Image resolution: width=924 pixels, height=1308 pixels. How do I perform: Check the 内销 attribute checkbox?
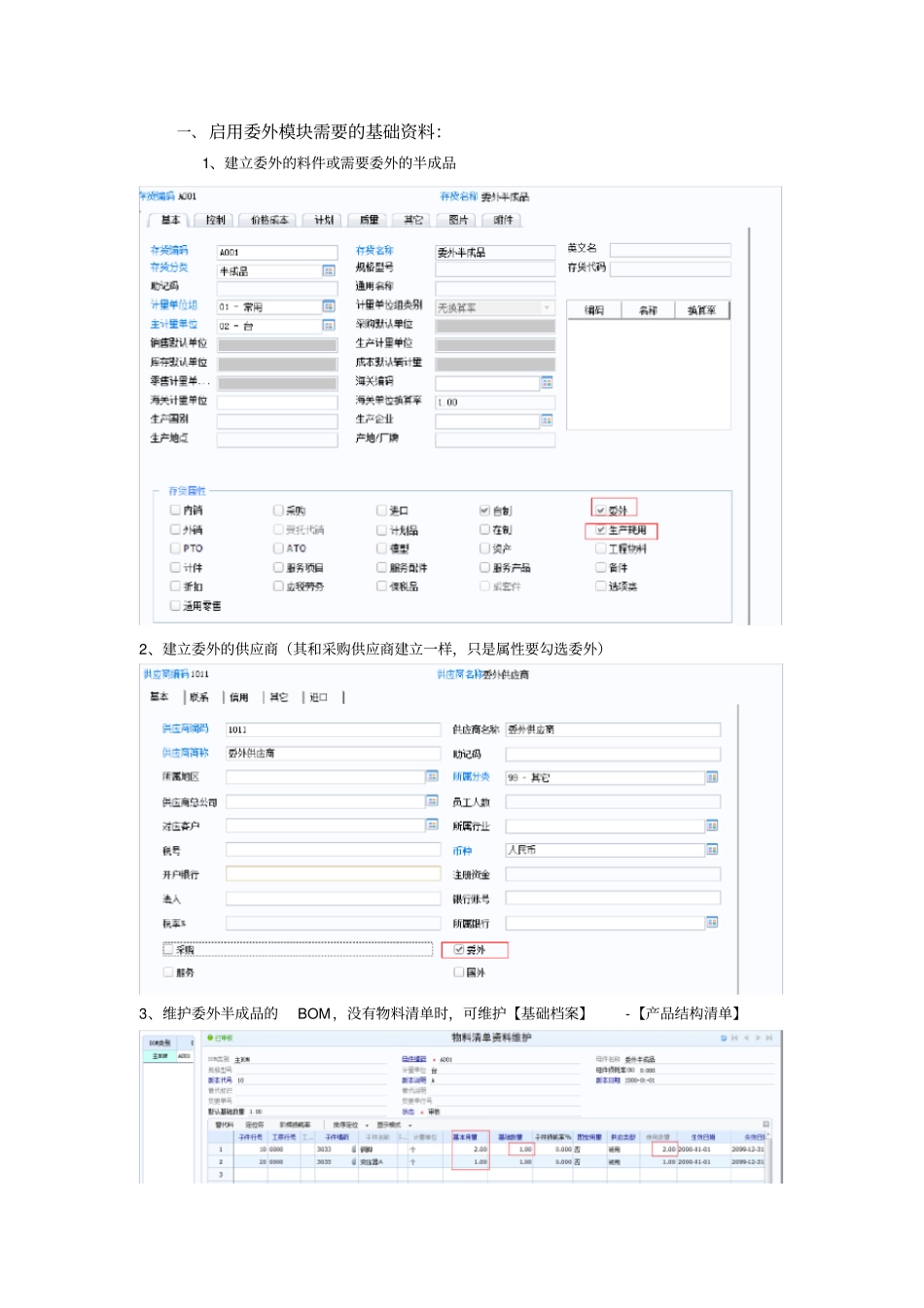175,510
